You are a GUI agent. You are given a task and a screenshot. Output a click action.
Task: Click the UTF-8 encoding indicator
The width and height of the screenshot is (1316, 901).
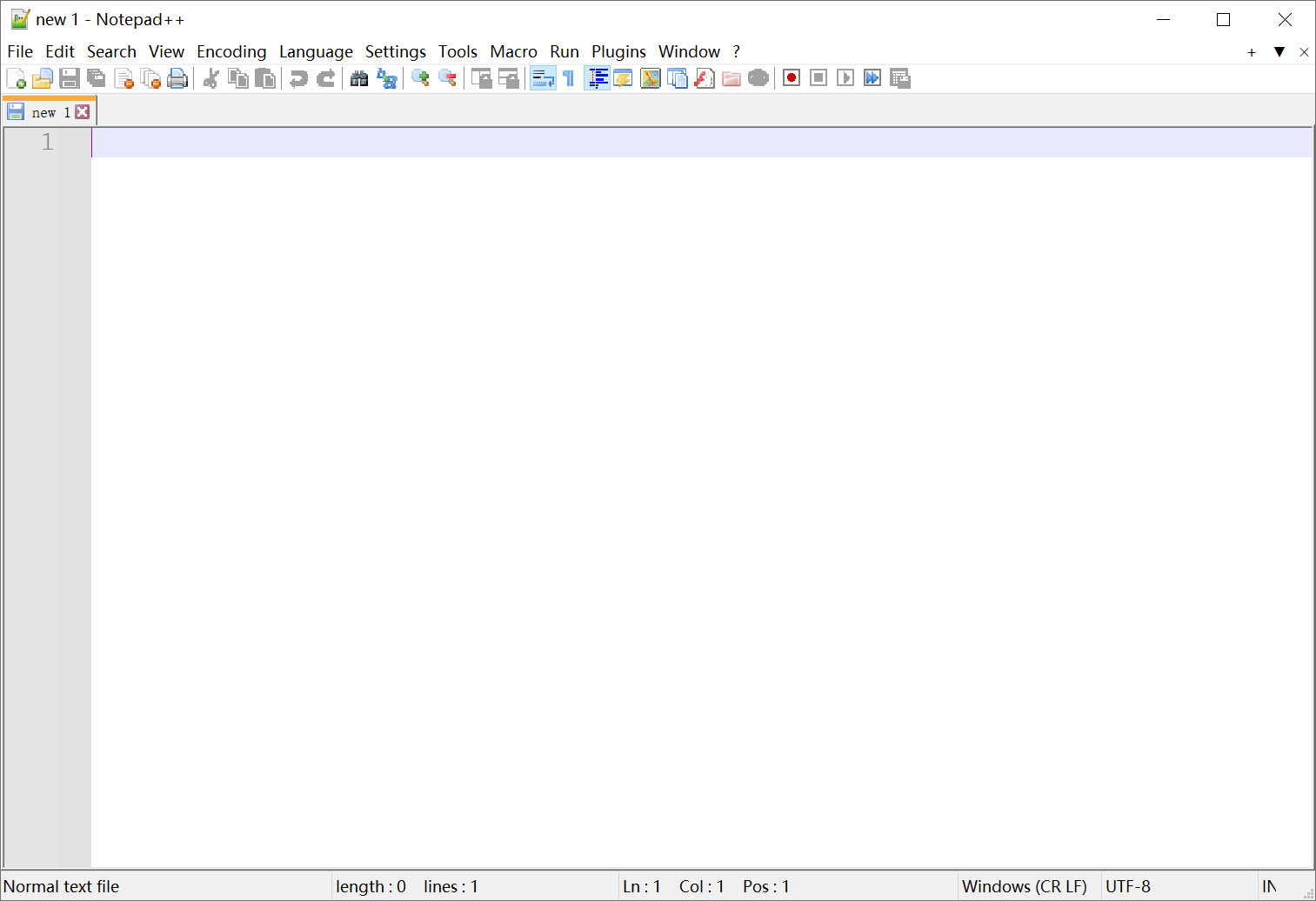tap(1128, 885)
